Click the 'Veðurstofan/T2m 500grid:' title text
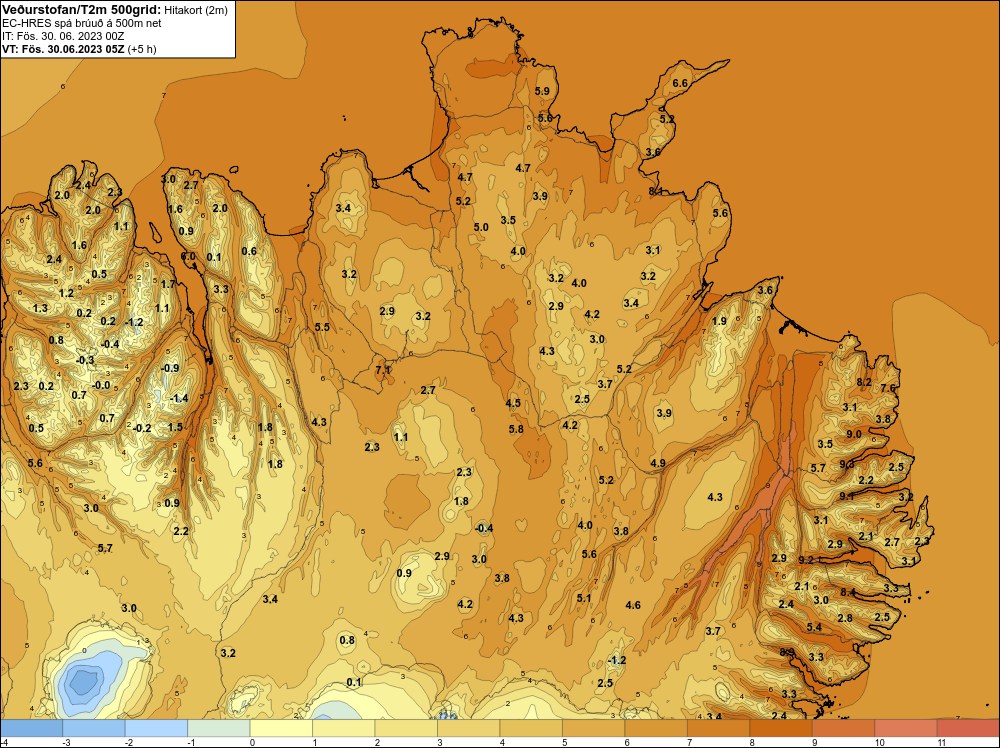Image resolution: width=1000 pixels, height=748 pixels. 82,10
